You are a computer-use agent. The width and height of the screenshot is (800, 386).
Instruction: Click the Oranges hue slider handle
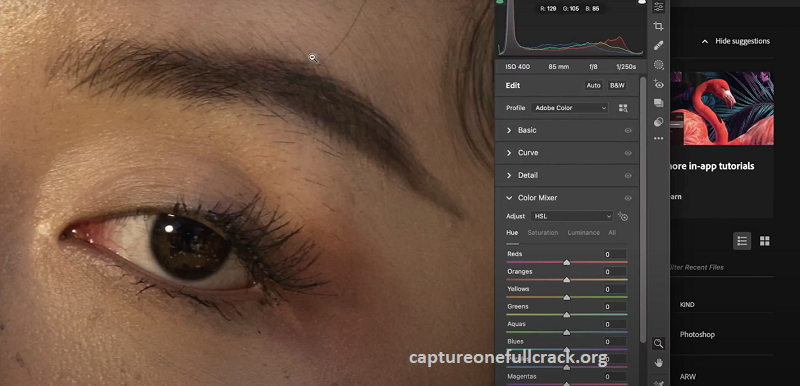tap(566, 279)
